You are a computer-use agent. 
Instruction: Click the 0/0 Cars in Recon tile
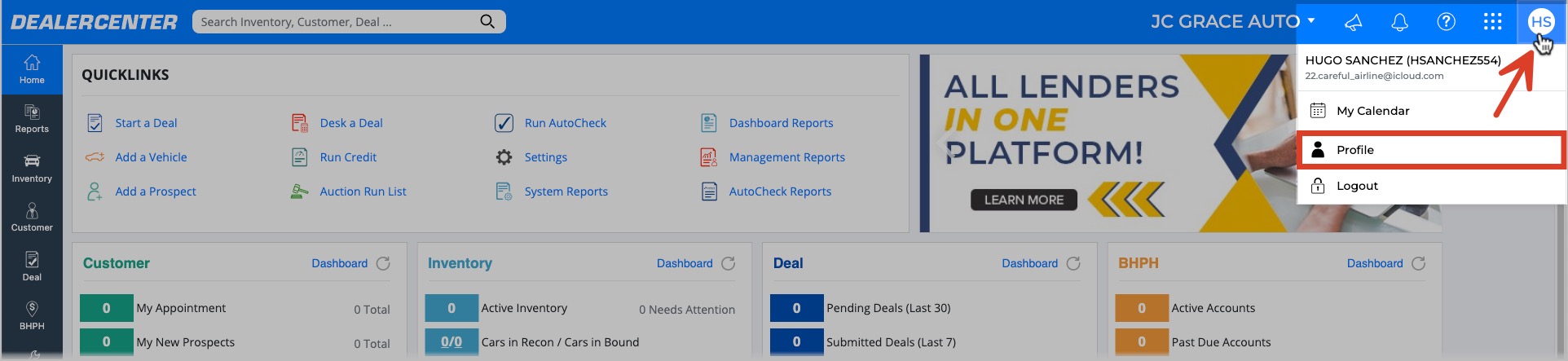pyautogui.click(x=451, y=341)
